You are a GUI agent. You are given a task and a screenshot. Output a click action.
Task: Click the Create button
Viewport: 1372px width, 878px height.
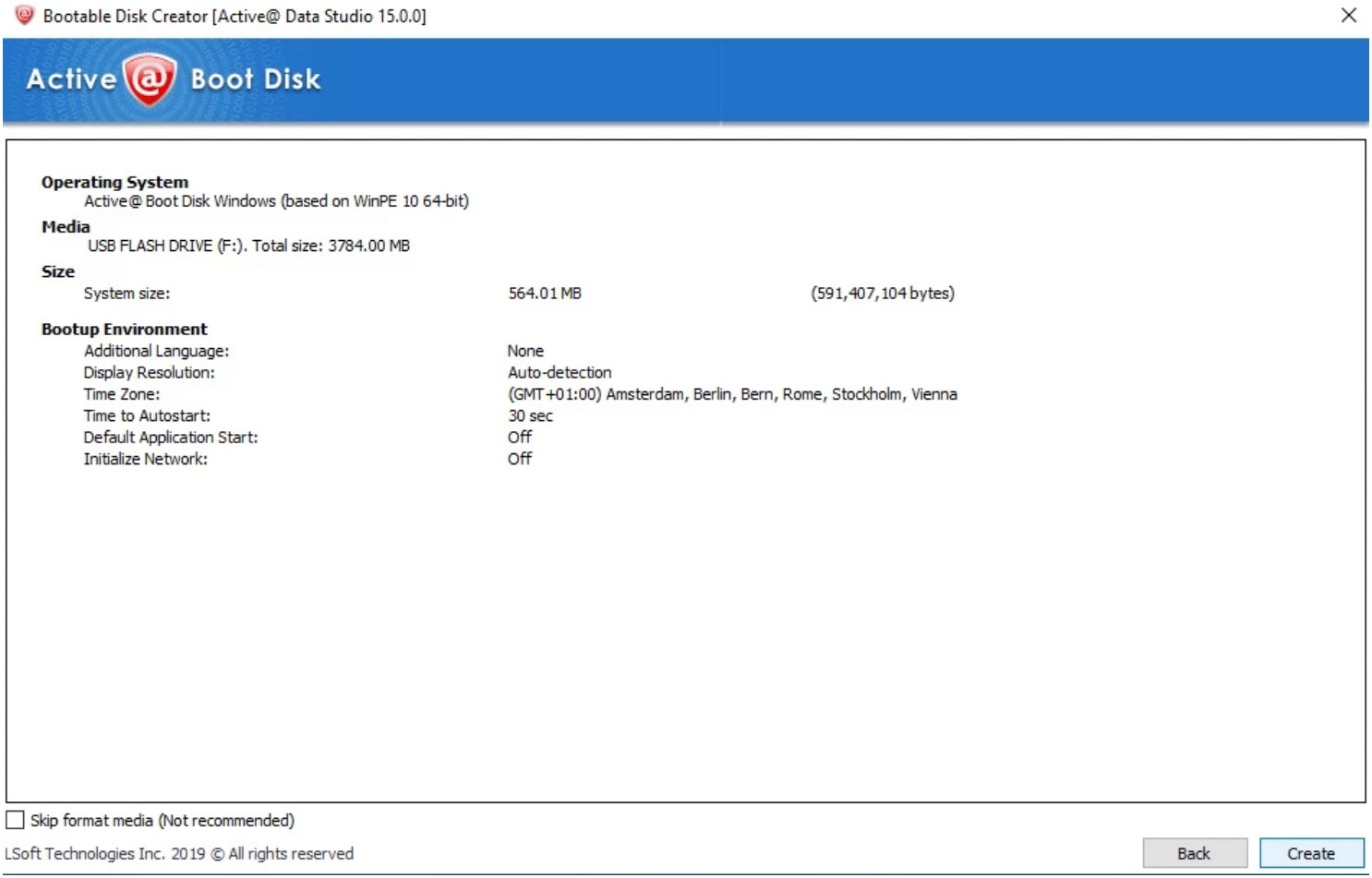pyautogui.click(x=1312, y=853)
